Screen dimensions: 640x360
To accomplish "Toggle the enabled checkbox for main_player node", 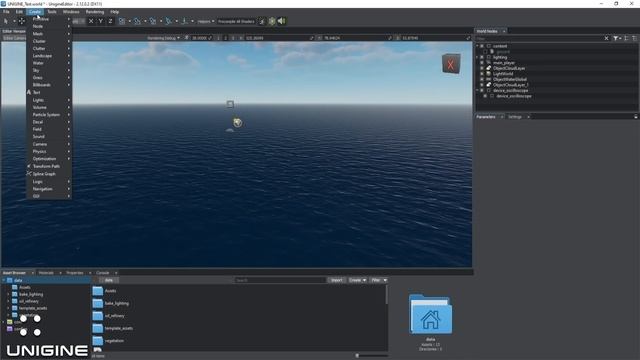I will click(x=482, y=63).
